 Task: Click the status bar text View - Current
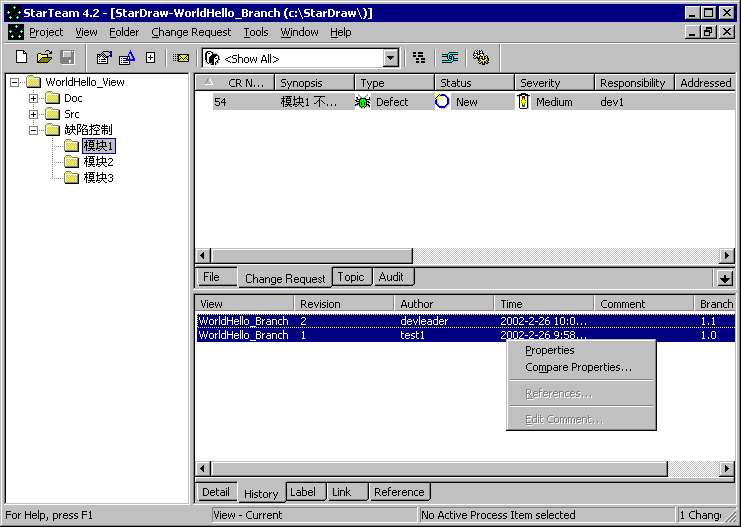[248, 515]
